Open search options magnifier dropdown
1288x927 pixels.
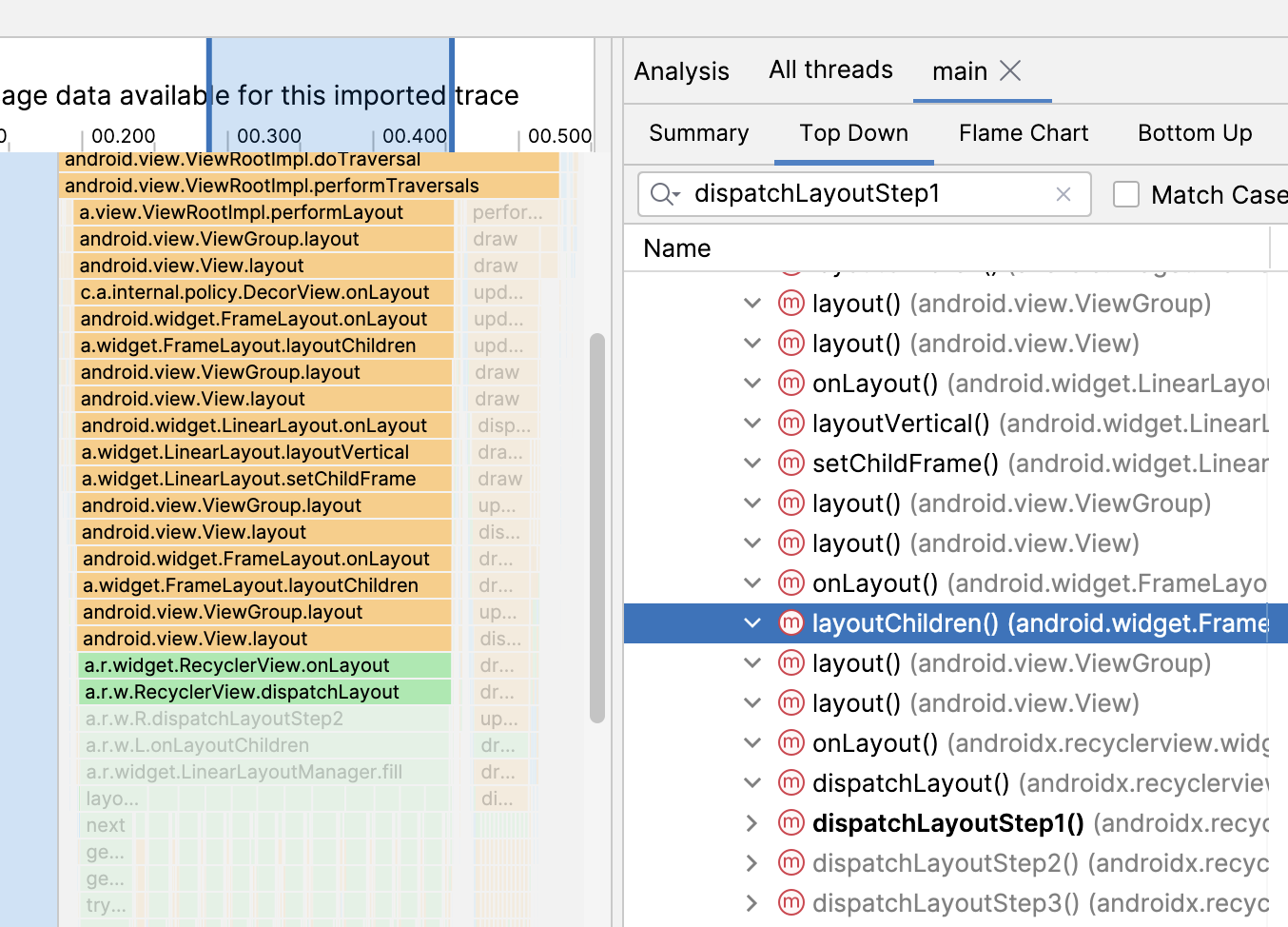(664, 194)
